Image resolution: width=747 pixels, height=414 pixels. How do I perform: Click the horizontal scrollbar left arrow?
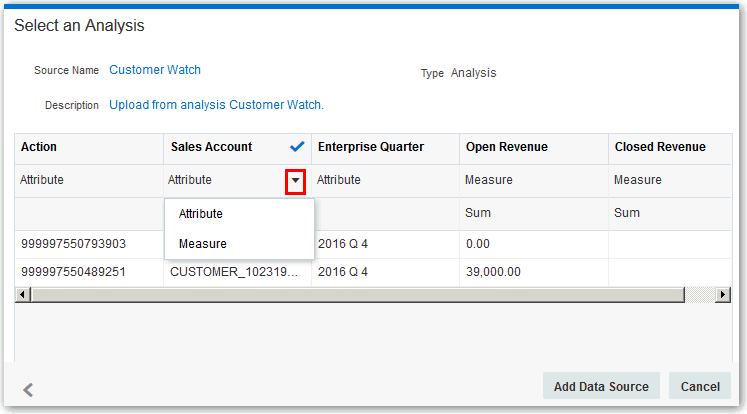pyautogui.click(x=22, y=295)
